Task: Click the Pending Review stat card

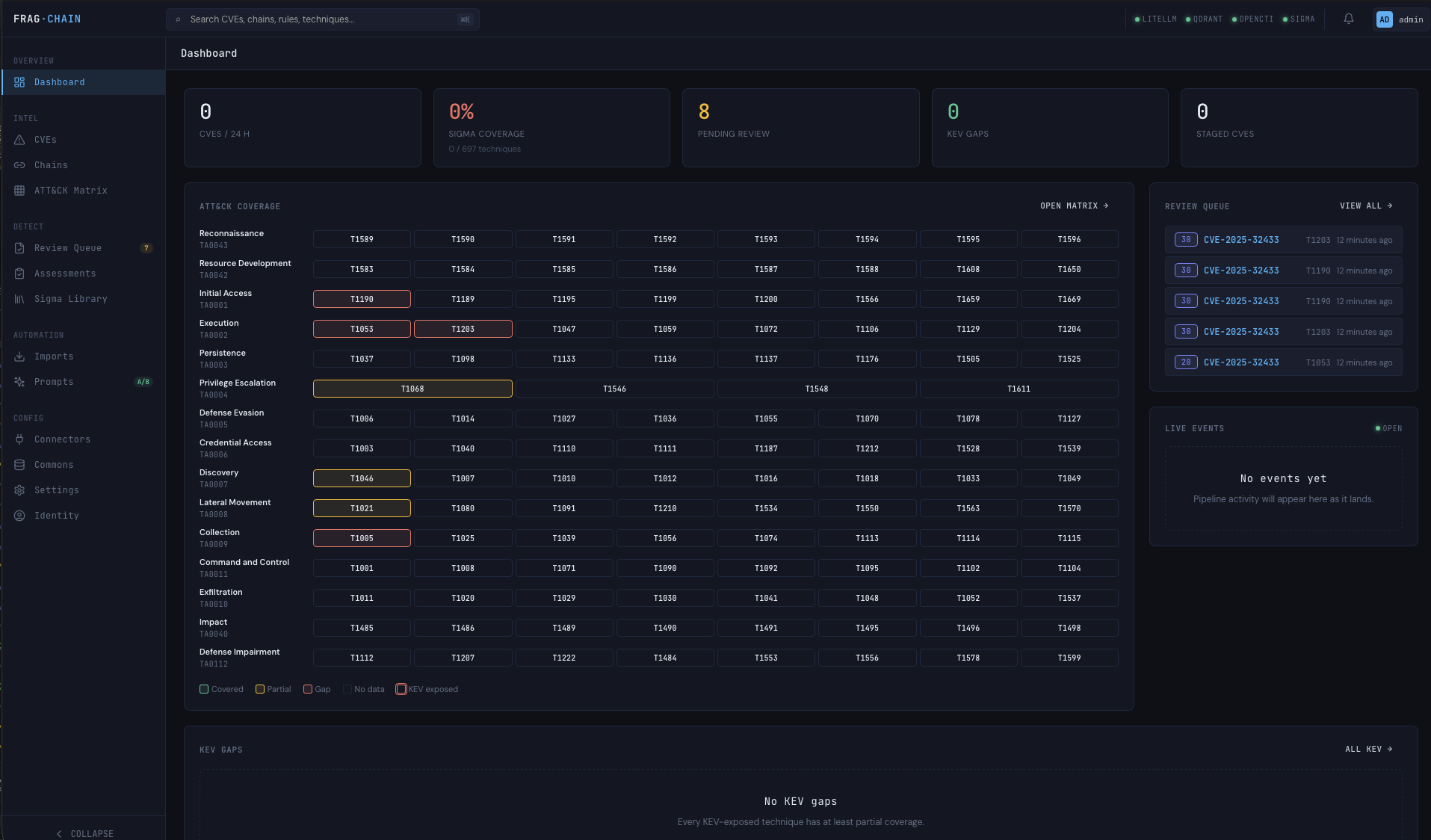Action: (x=800, y=128)
